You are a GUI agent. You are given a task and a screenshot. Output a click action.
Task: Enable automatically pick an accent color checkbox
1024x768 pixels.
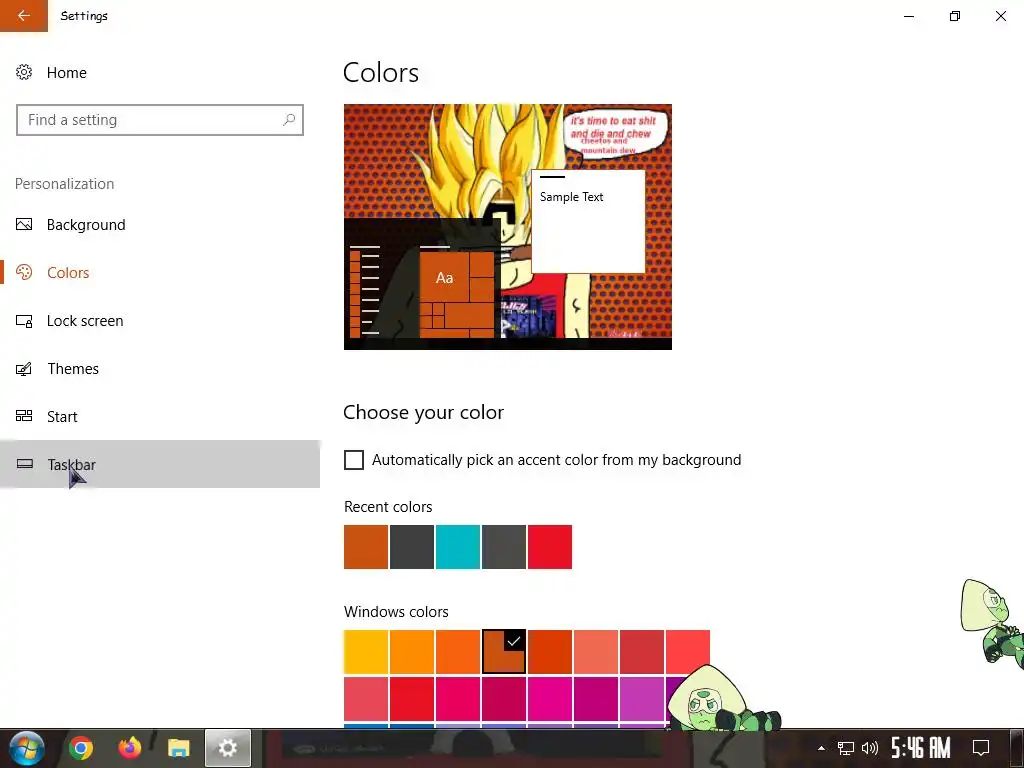pos(354,460)
